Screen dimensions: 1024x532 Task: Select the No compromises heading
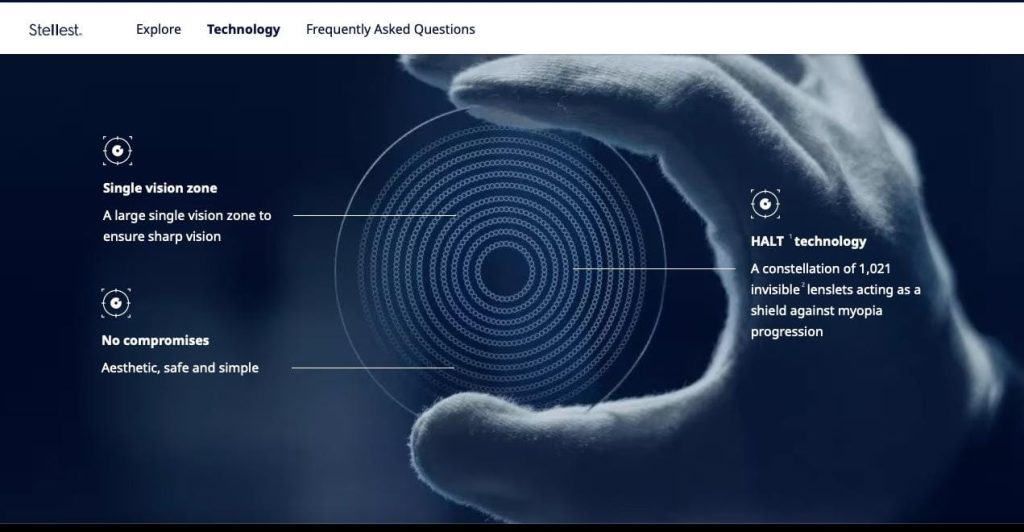point(155,341)
